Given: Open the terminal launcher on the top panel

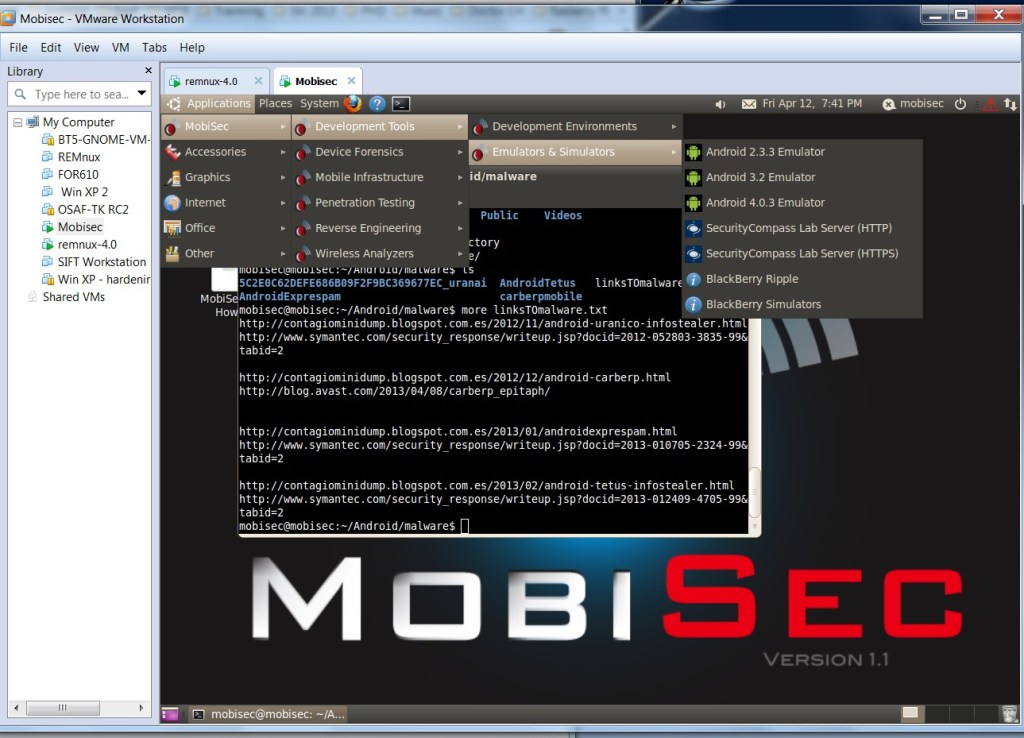Looking at the screenshot, I should 400,103.
